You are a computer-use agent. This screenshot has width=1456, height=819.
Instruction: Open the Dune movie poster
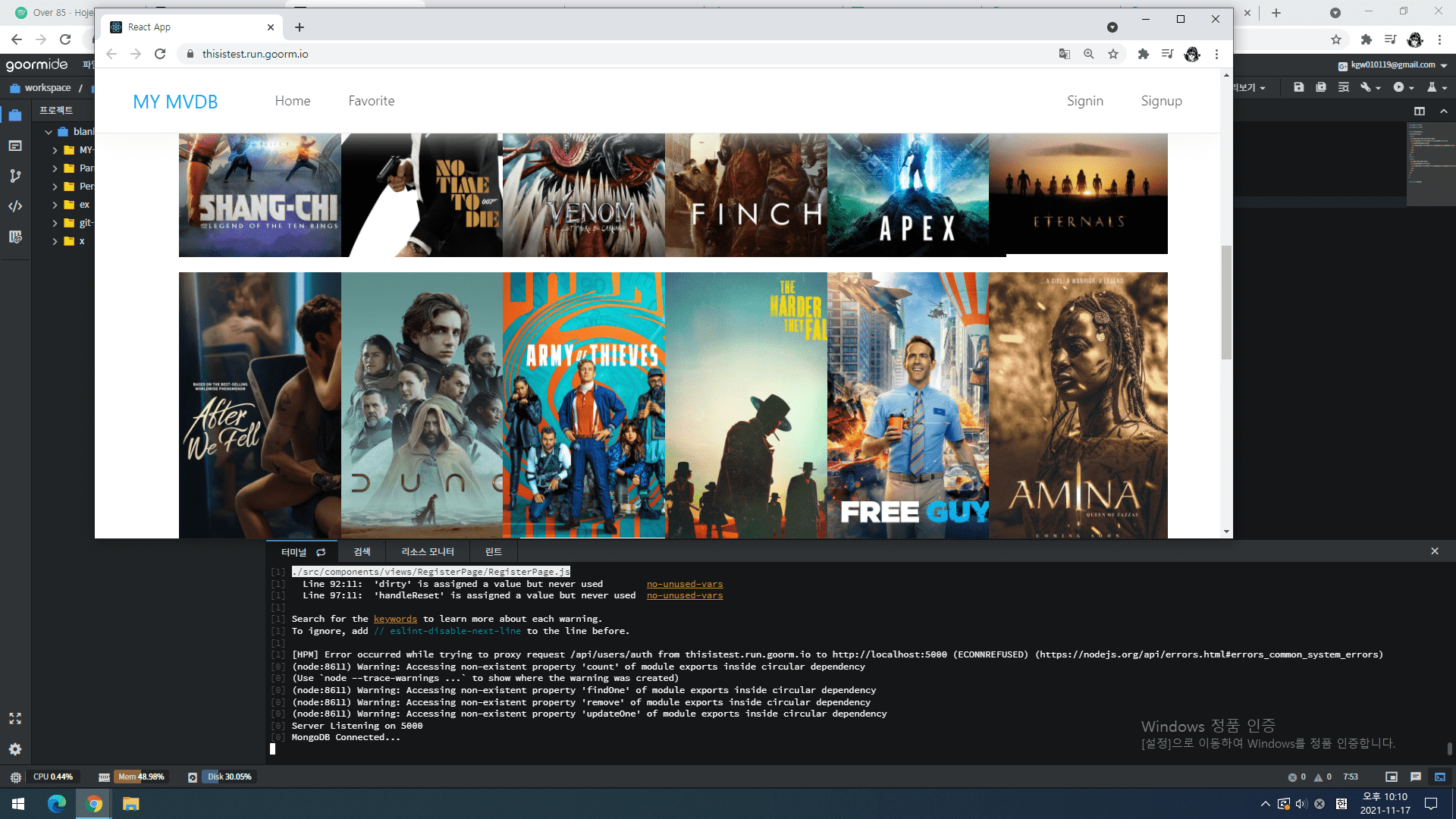click(x=422, y=405)
